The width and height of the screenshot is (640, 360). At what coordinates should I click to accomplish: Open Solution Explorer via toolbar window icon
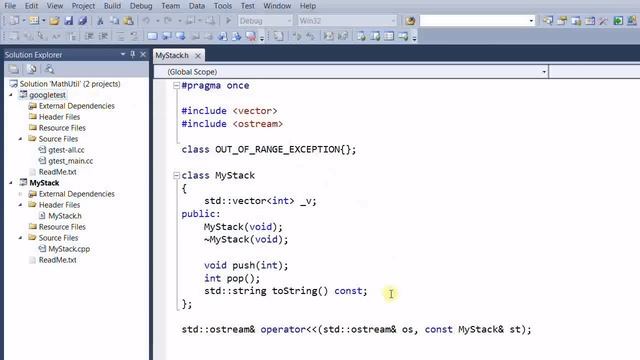(x=548, y=20)
